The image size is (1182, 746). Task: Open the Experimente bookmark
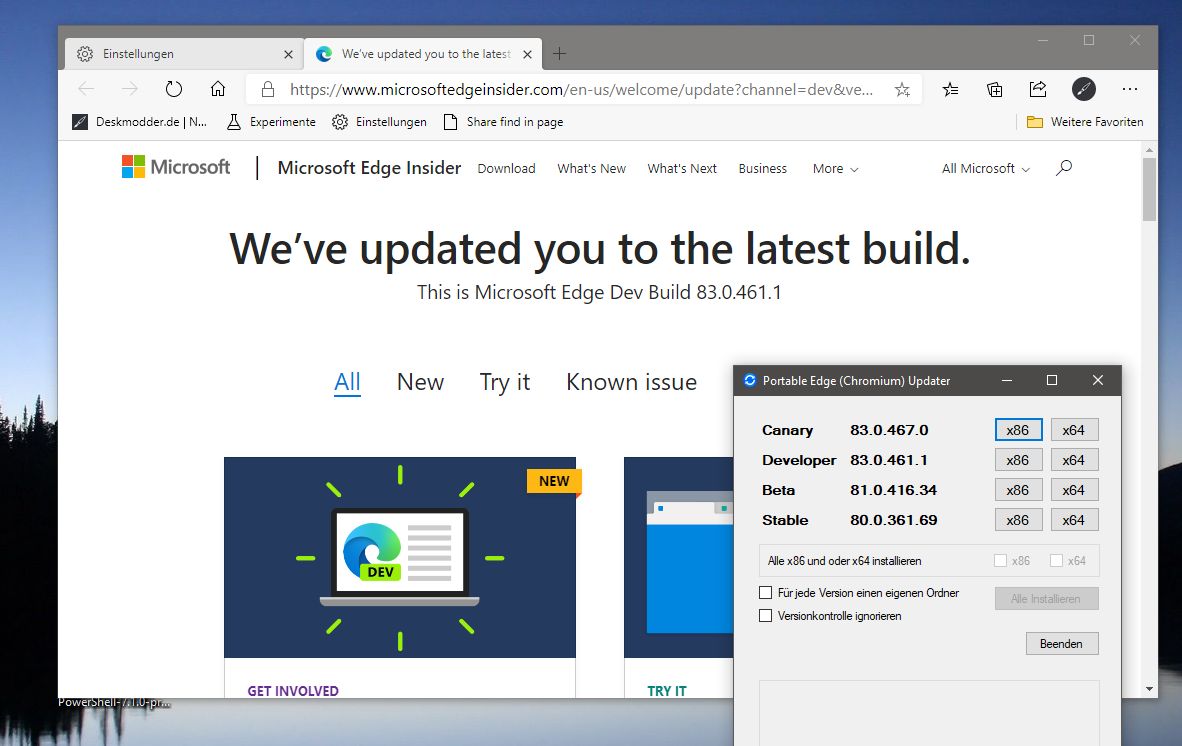click(271, 122)
